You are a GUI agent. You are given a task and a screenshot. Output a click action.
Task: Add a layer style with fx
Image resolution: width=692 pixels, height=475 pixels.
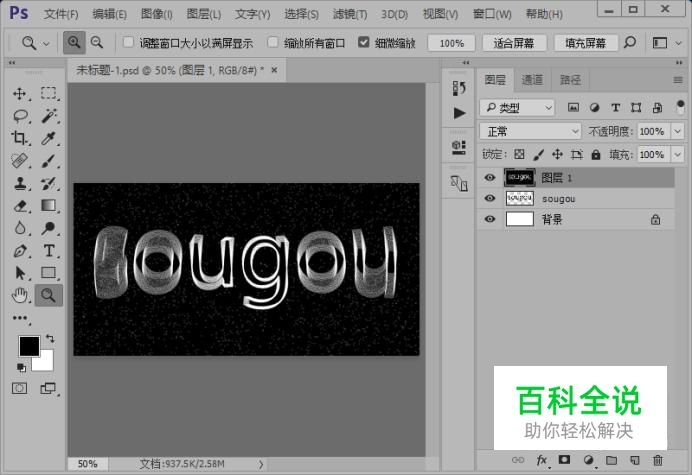point(542,460)
